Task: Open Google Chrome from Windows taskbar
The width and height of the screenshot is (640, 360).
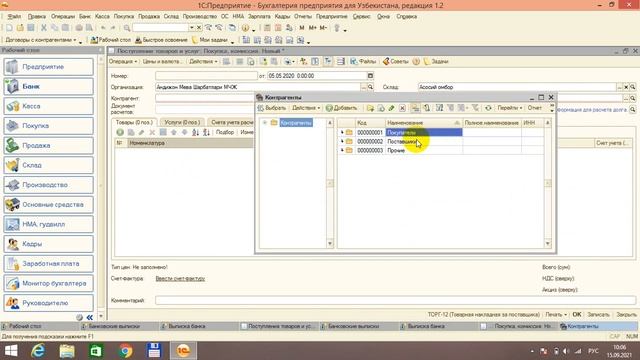Action: point(126,351)
